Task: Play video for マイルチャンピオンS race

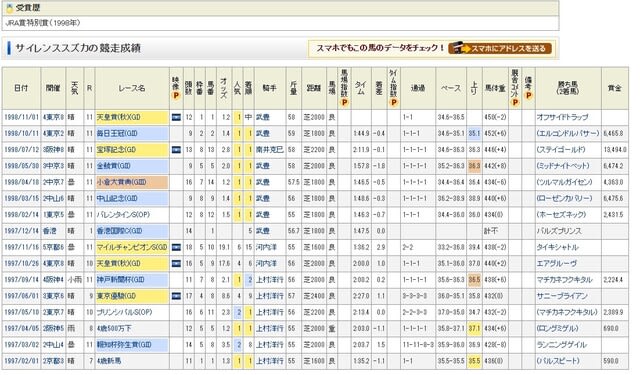Action: click(176, 247)
